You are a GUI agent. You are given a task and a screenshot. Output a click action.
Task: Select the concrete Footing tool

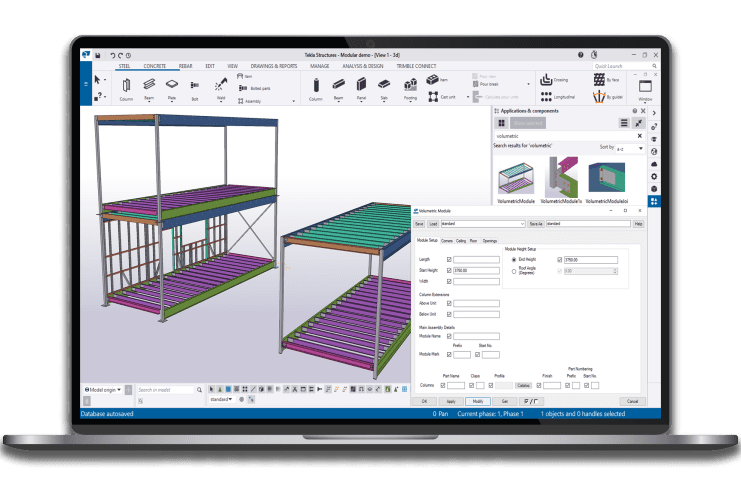pyautogui.click(x=410, y=86)
